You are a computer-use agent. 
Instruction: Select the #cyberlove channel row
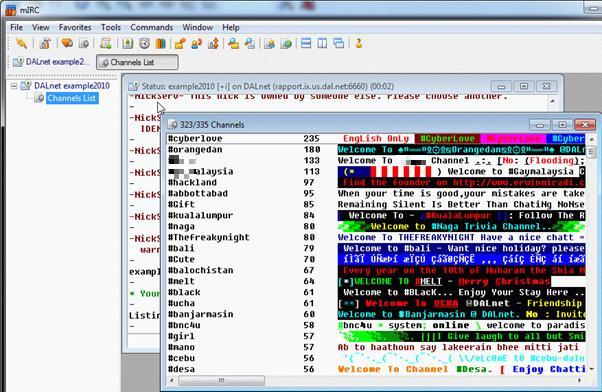click(376, 138)
